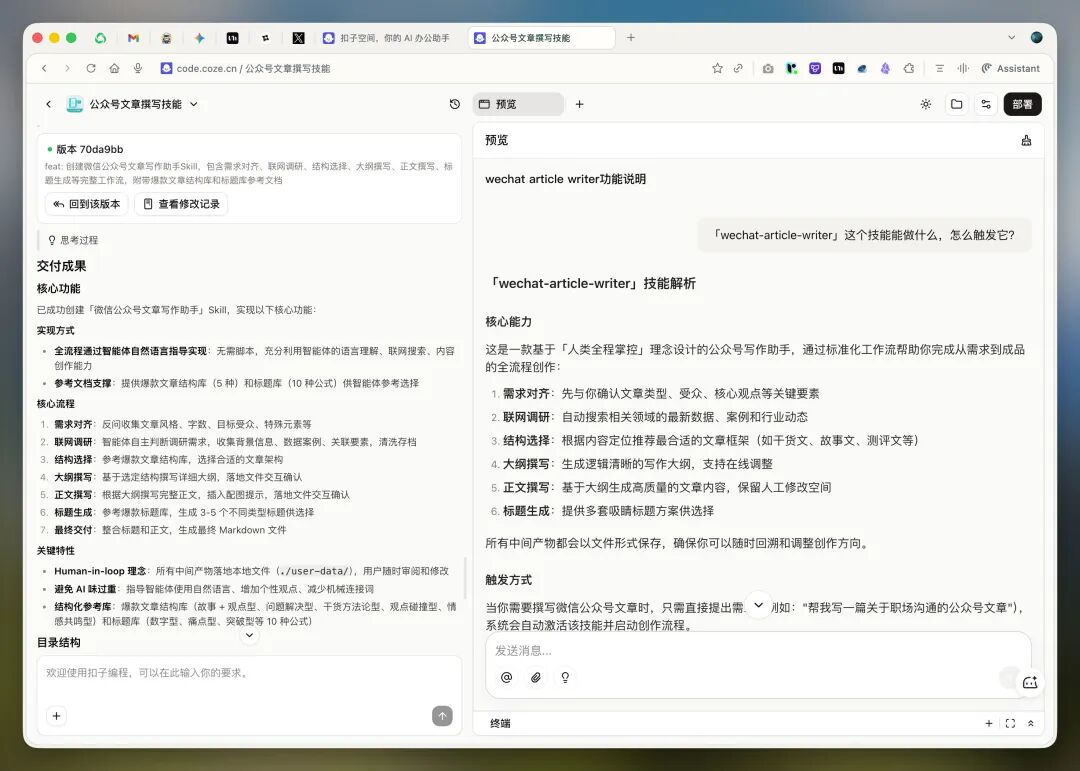Open the Assistant button in the browser toolbar

1010,68
